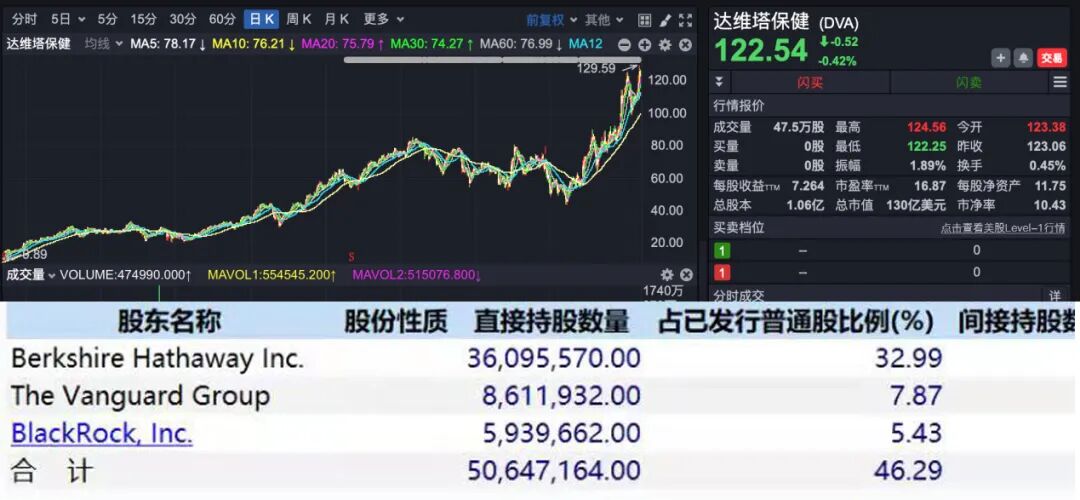The width and height of the screenshot is (1080, 500).
Task: Select the 日K daily candlestick tab
Action: tap(261, 19)
